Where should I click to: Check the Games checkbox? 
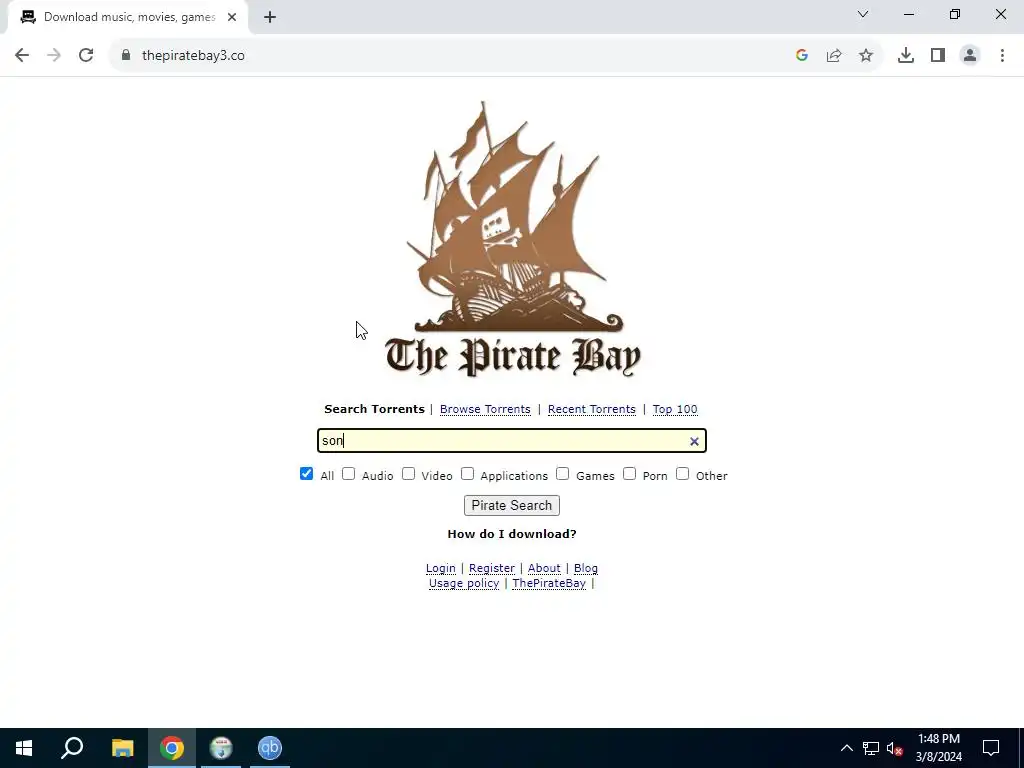562,473
